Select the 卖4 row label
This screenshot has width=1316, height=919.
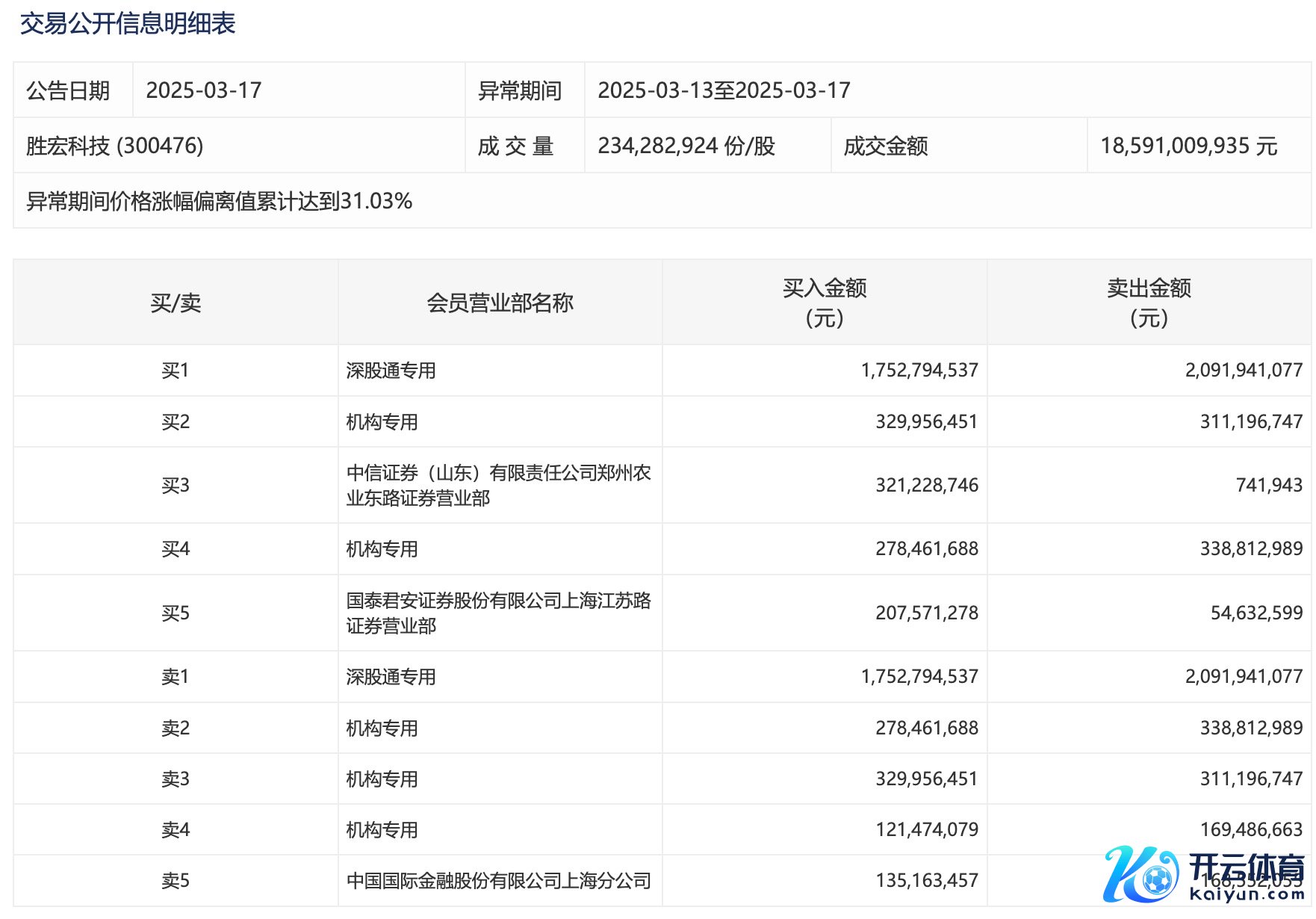click(176, 830)
